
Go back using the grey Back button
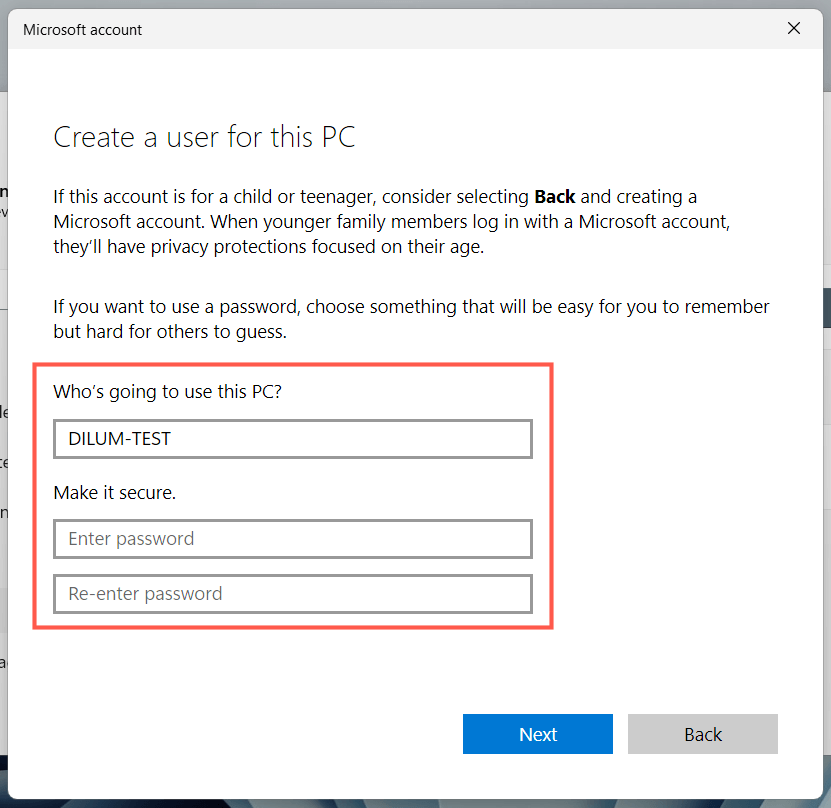(702, 734)
